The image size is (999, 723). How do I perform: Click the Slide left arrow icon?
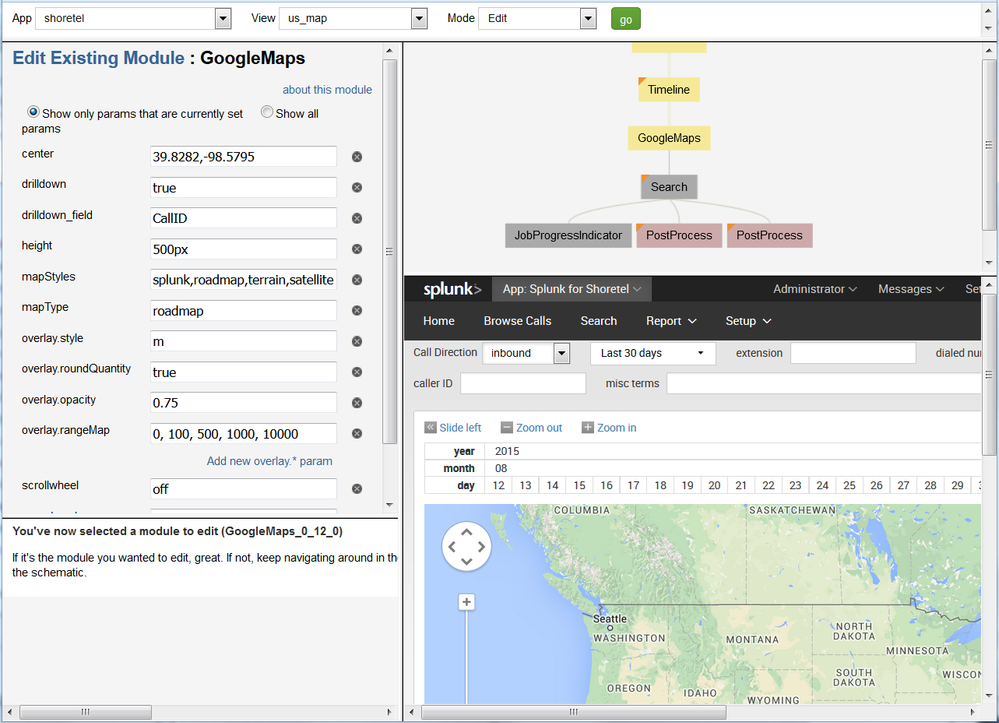pyautogui.click(x=431, y=427)
